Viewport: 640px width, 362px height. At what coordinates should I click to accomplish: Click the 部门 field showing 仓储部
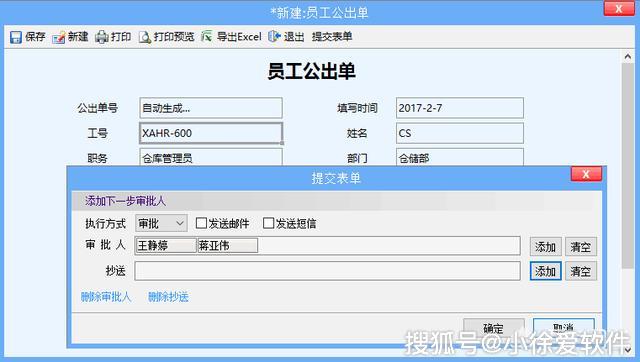(460, 157)
